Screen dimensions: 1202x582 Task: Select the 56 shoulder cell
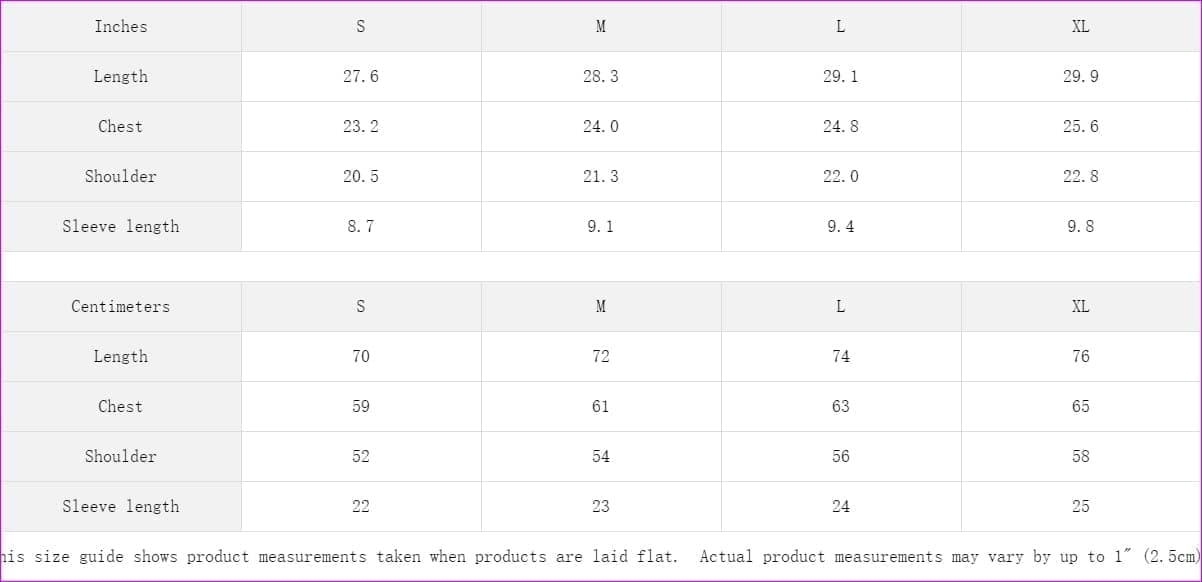841,457
